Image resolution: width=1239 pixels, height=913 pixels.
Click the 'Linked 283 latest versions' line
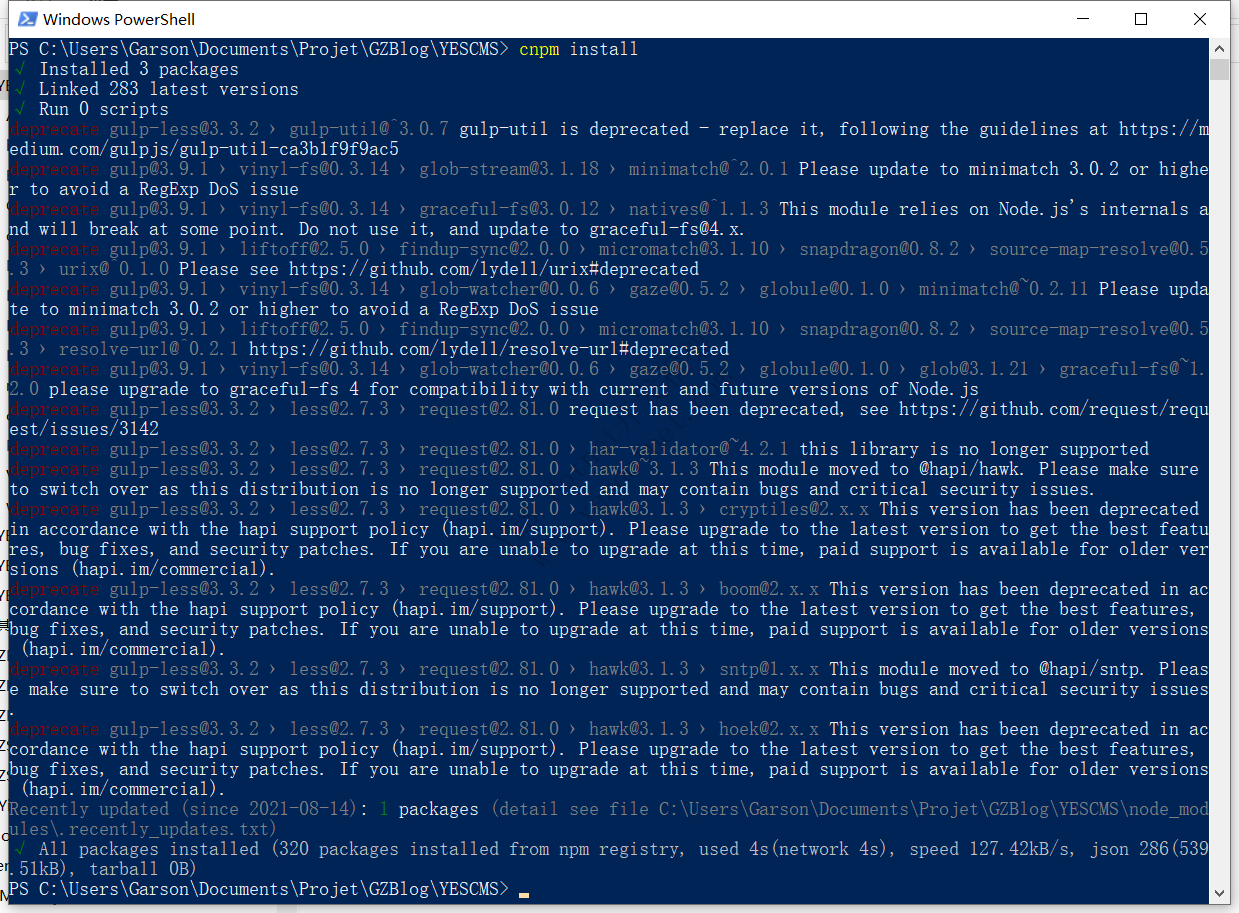pyautogui.click(x=169, y=89)
